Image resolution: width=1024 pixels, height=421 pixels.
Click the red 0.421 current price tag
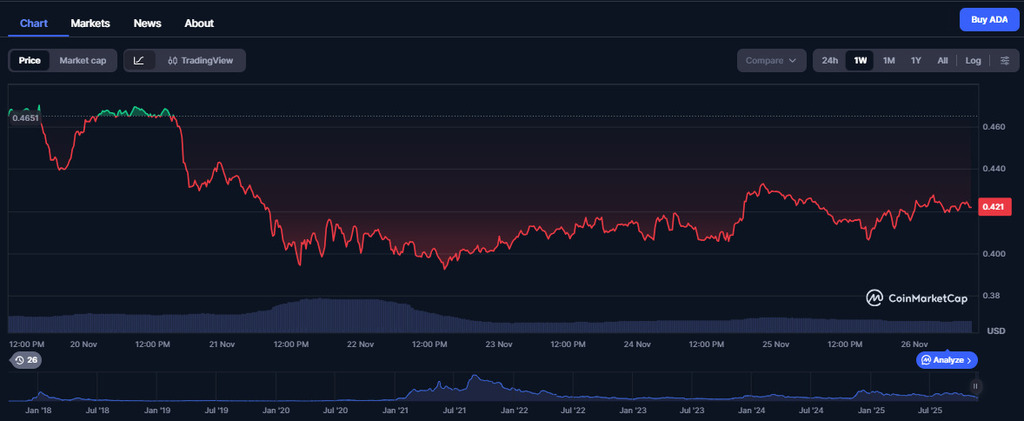[x=993, y=207]
